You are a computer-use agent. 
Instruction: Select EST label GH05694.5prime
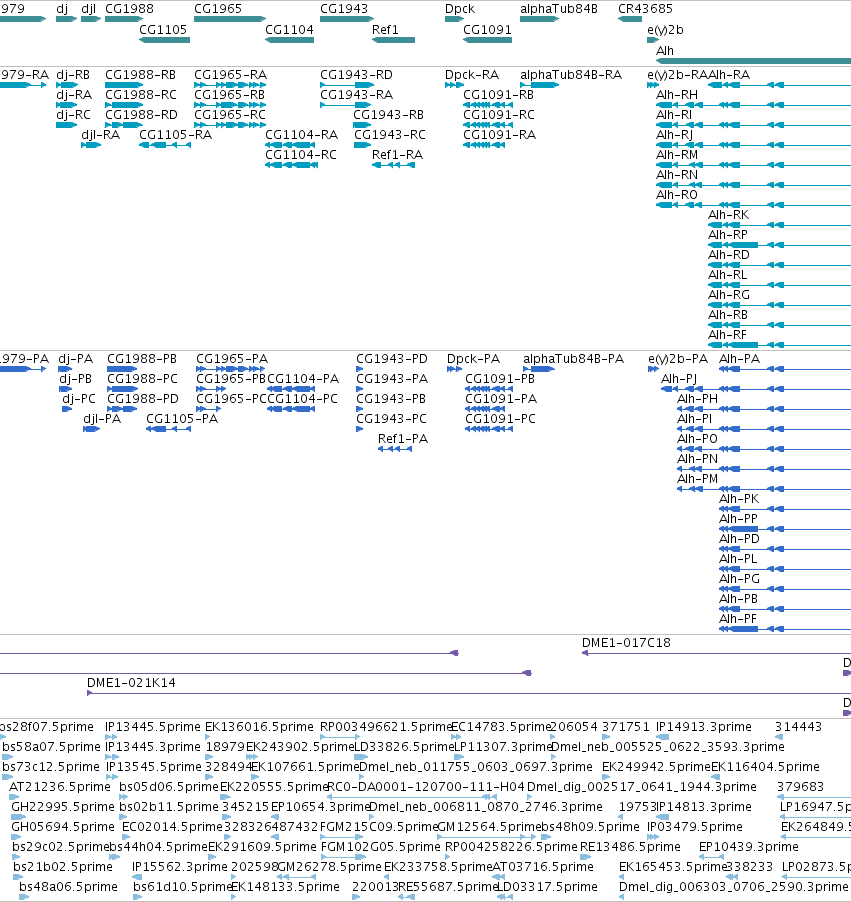coord(63,827)
